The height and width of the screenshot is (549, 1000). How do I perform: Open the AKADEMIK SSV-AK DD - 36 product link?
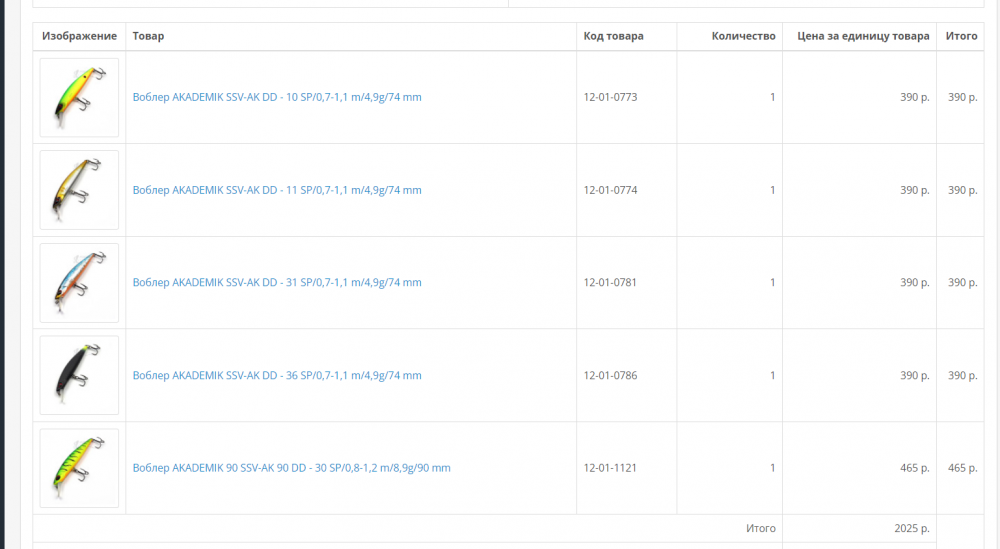point(277,375)
